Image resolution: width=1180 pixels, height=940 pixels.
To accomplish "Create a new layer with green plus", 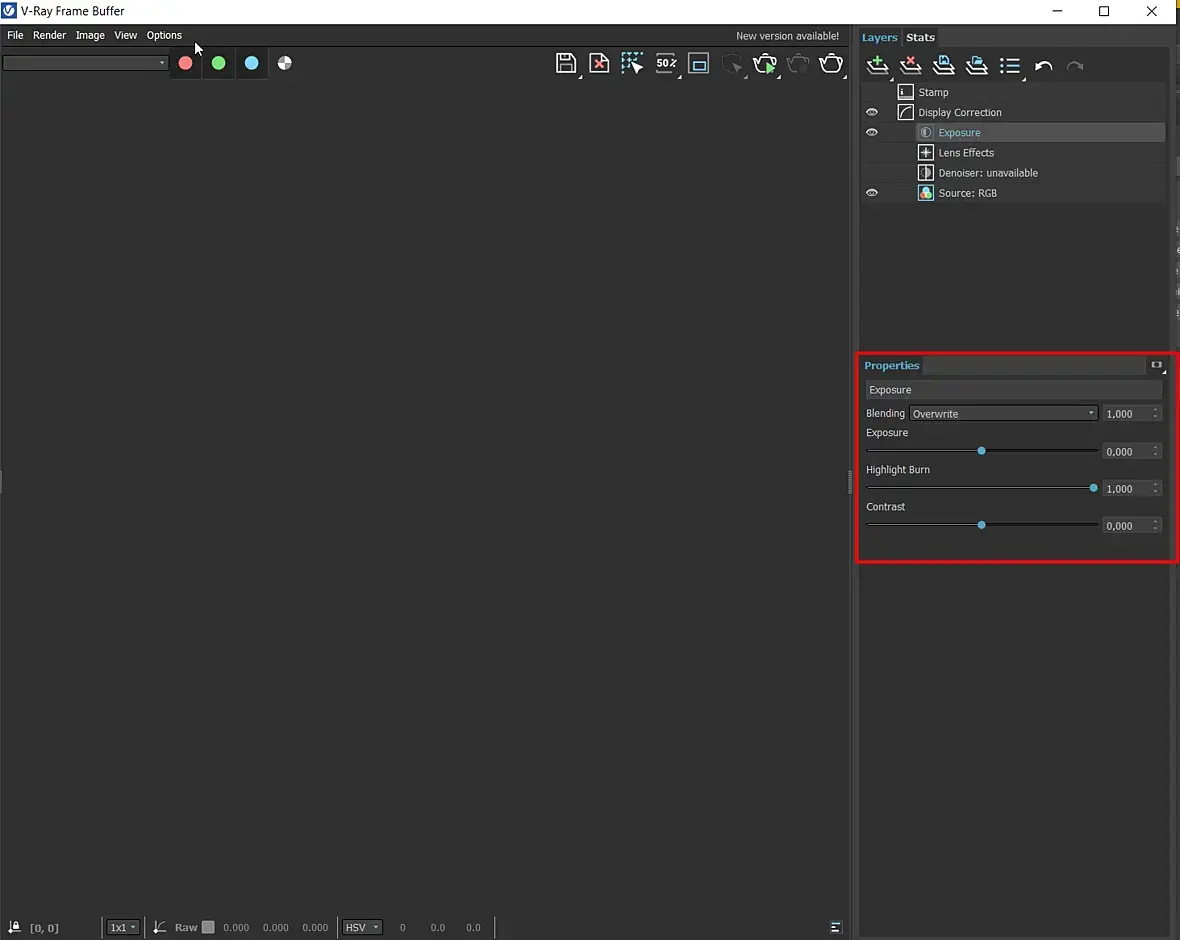I will click(877, 65).
